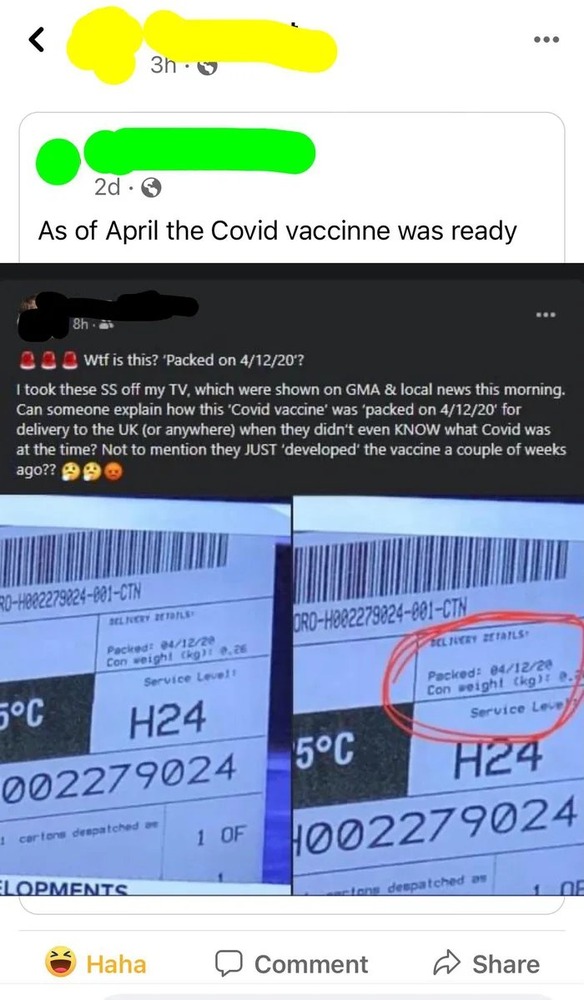Tap the Comment button label

[311, 964]
